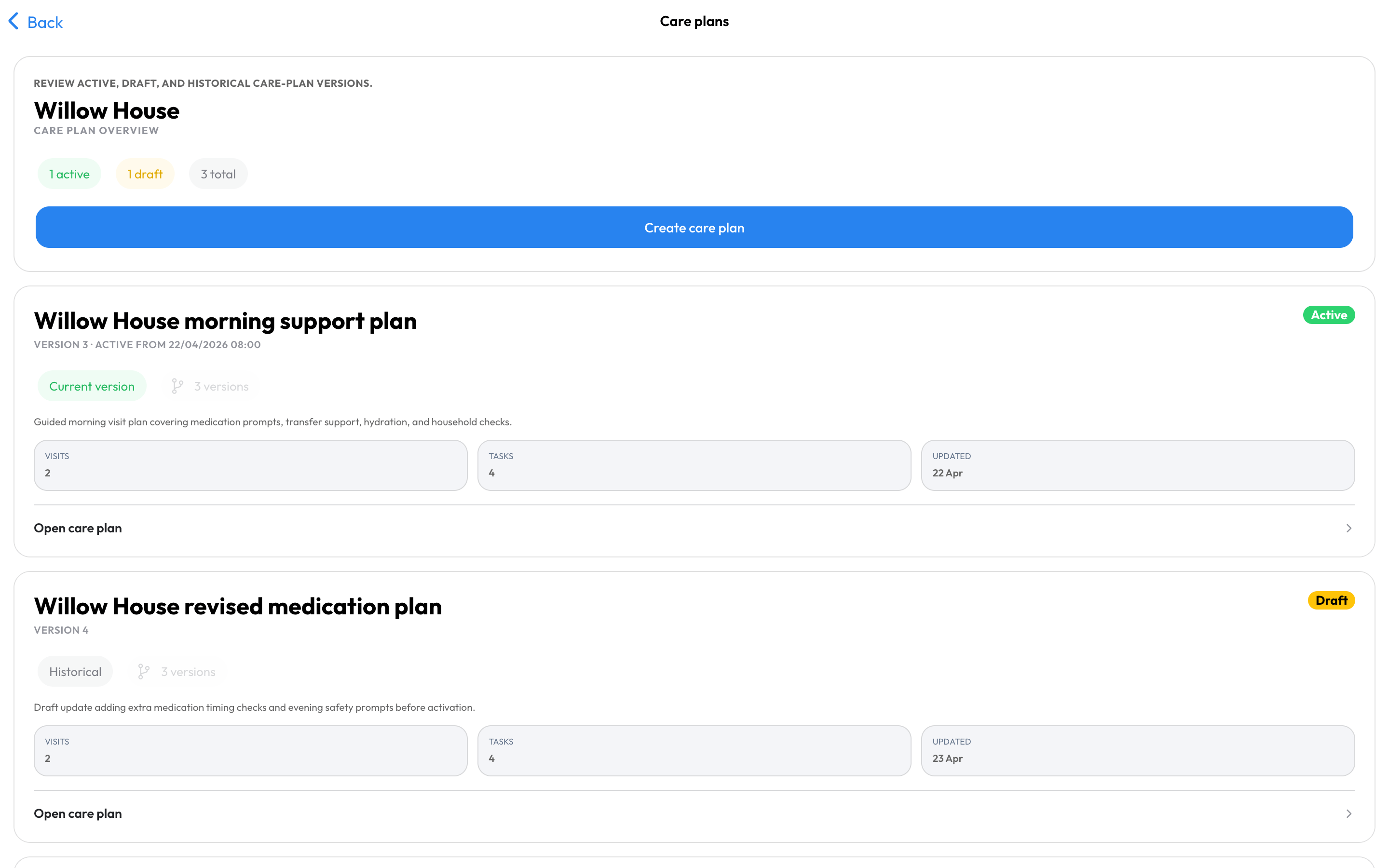Select the 1 draft filter chip
Image resolution: width=1389 pixels, height=868 pixels.
[145, 174]
